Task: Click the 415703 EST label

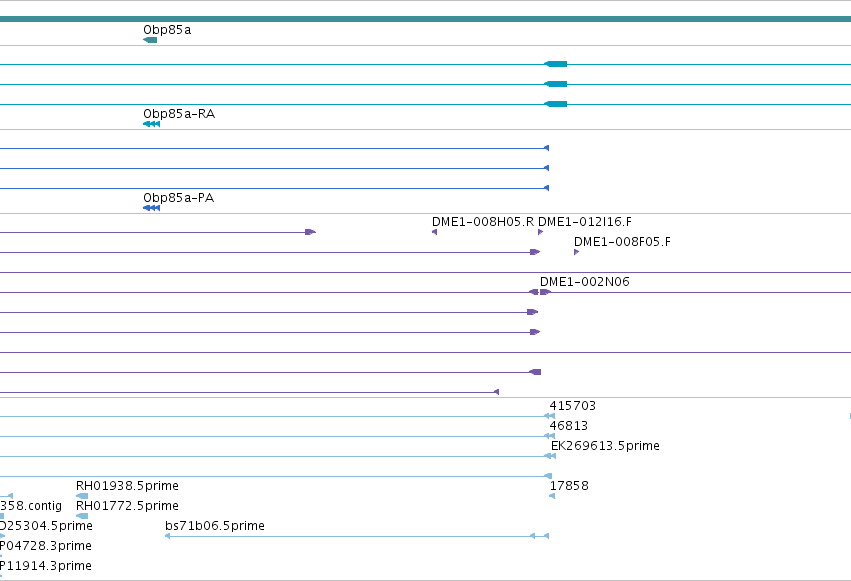Action: [x=573, y=406]
